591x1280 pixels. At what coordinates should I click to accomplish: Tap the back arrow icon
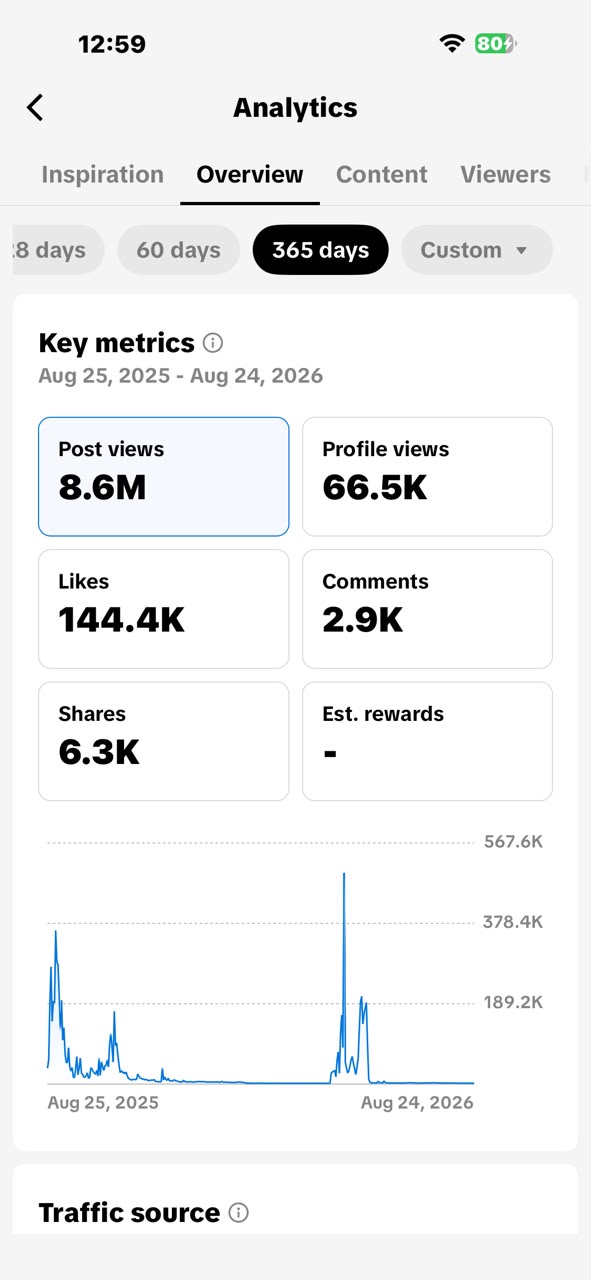[35, 108]
